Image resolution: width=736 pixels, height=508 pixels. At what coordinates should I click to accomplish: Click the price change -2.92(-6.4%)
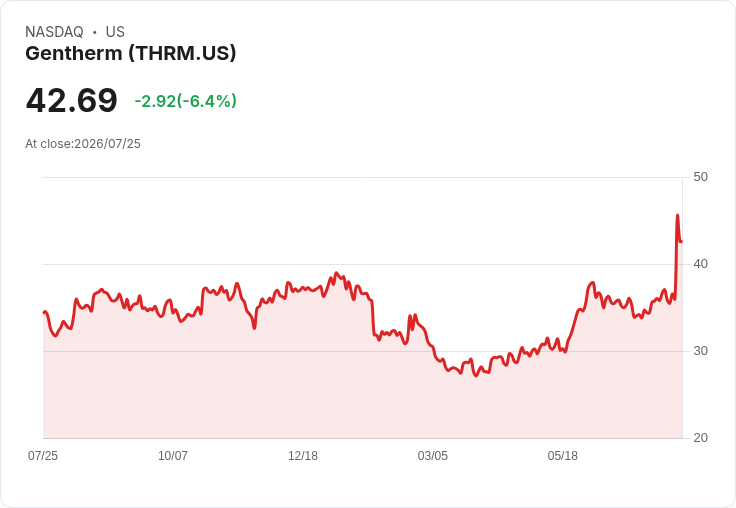pyautogui.click(x=185, y=101)
